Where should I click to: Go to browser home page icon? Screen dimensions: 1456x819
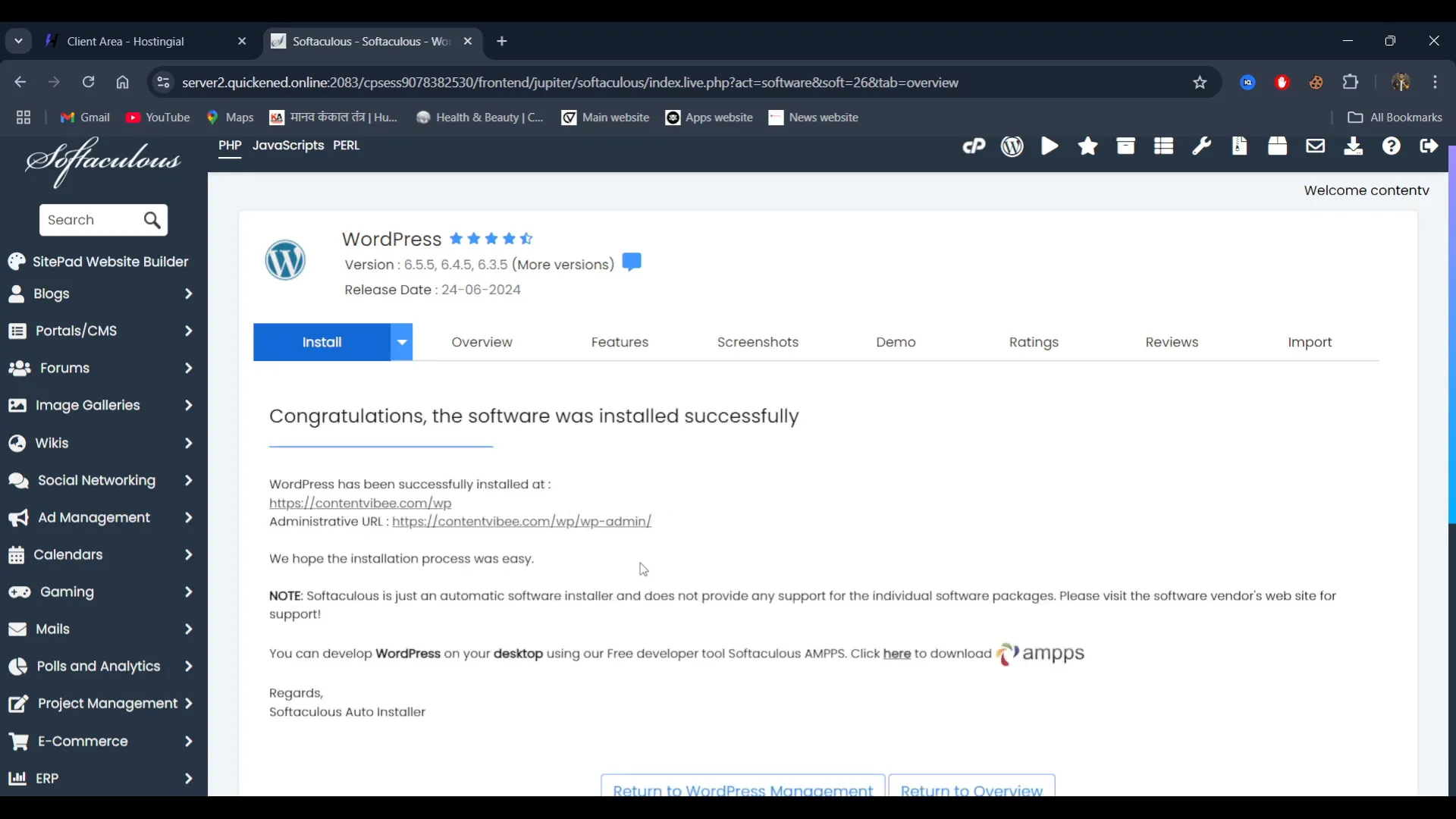click(123, 83)
